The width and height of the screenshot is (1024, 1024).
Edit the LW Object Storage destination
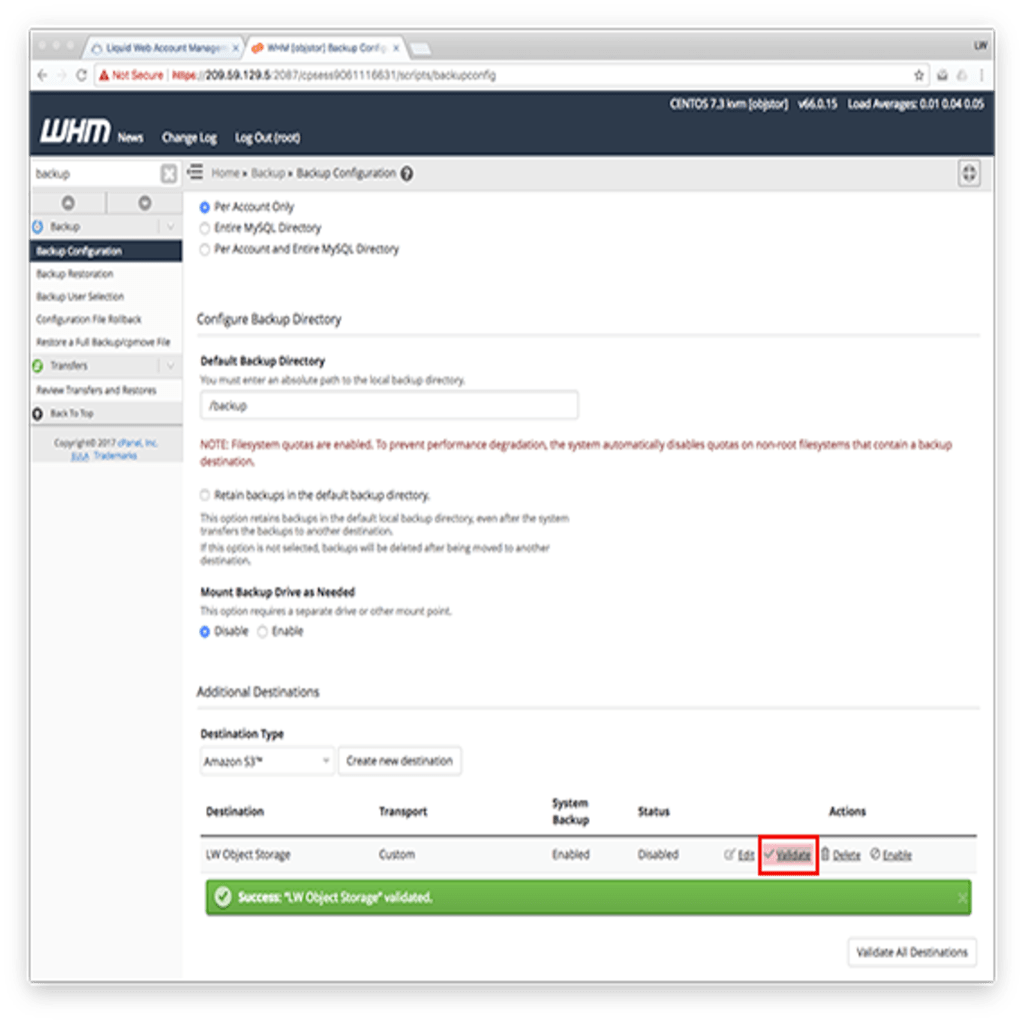739,855
